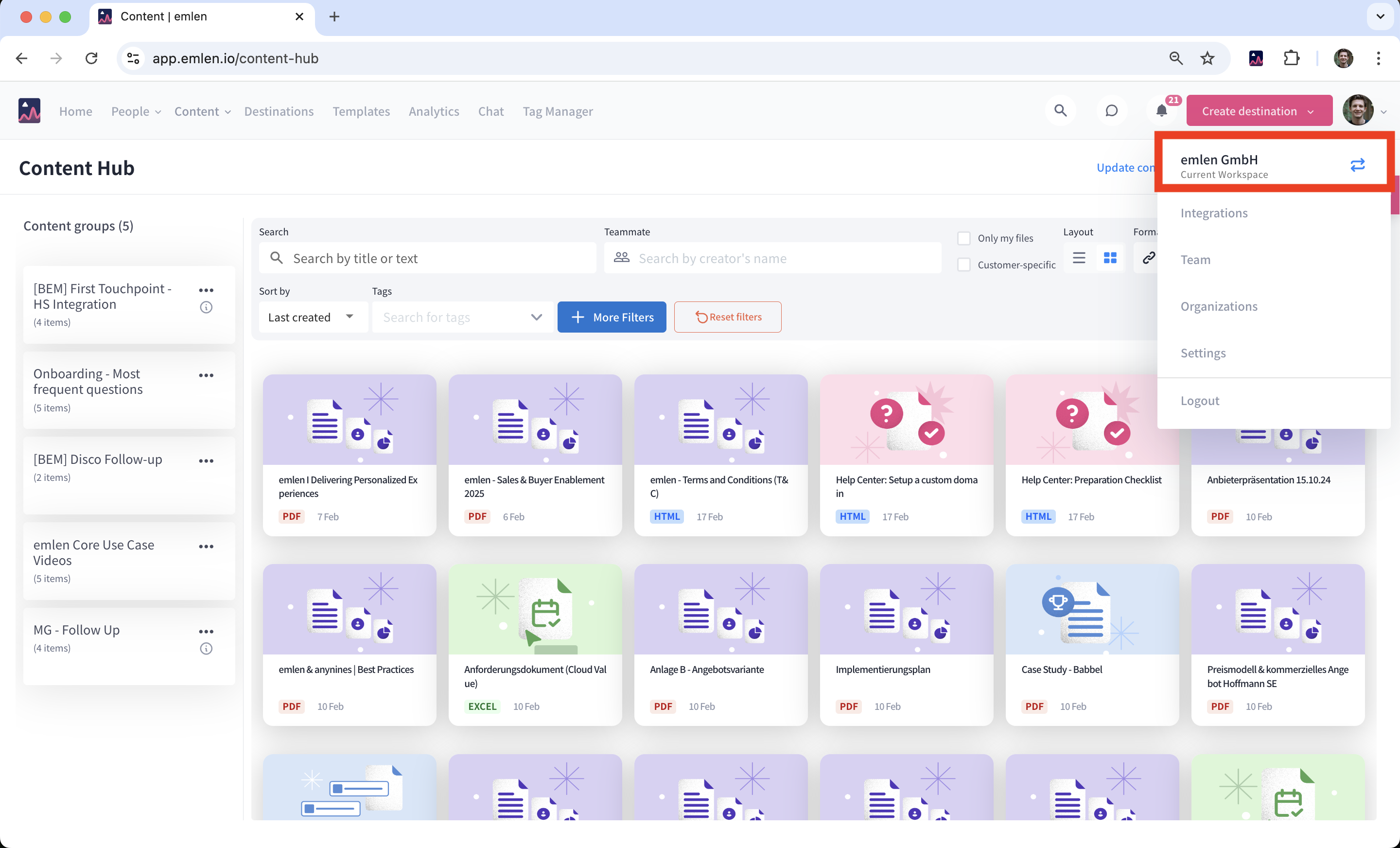Viewport: 1400px width, 848px height.
Task: Open the Case Study - Babbel thumbnail
Action: (1091, 609)
